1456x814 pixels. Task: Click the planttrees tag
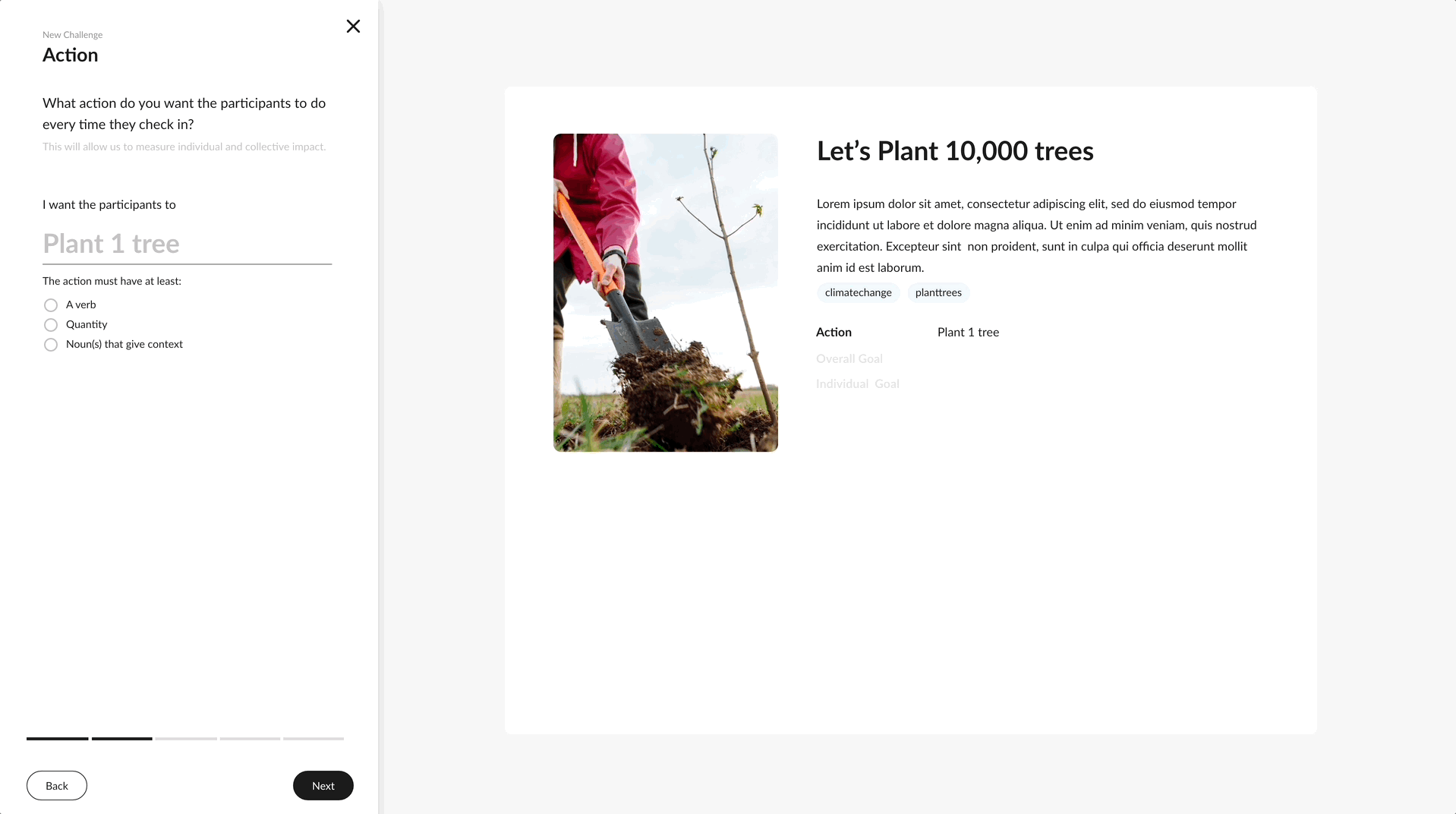click(938, 292)
